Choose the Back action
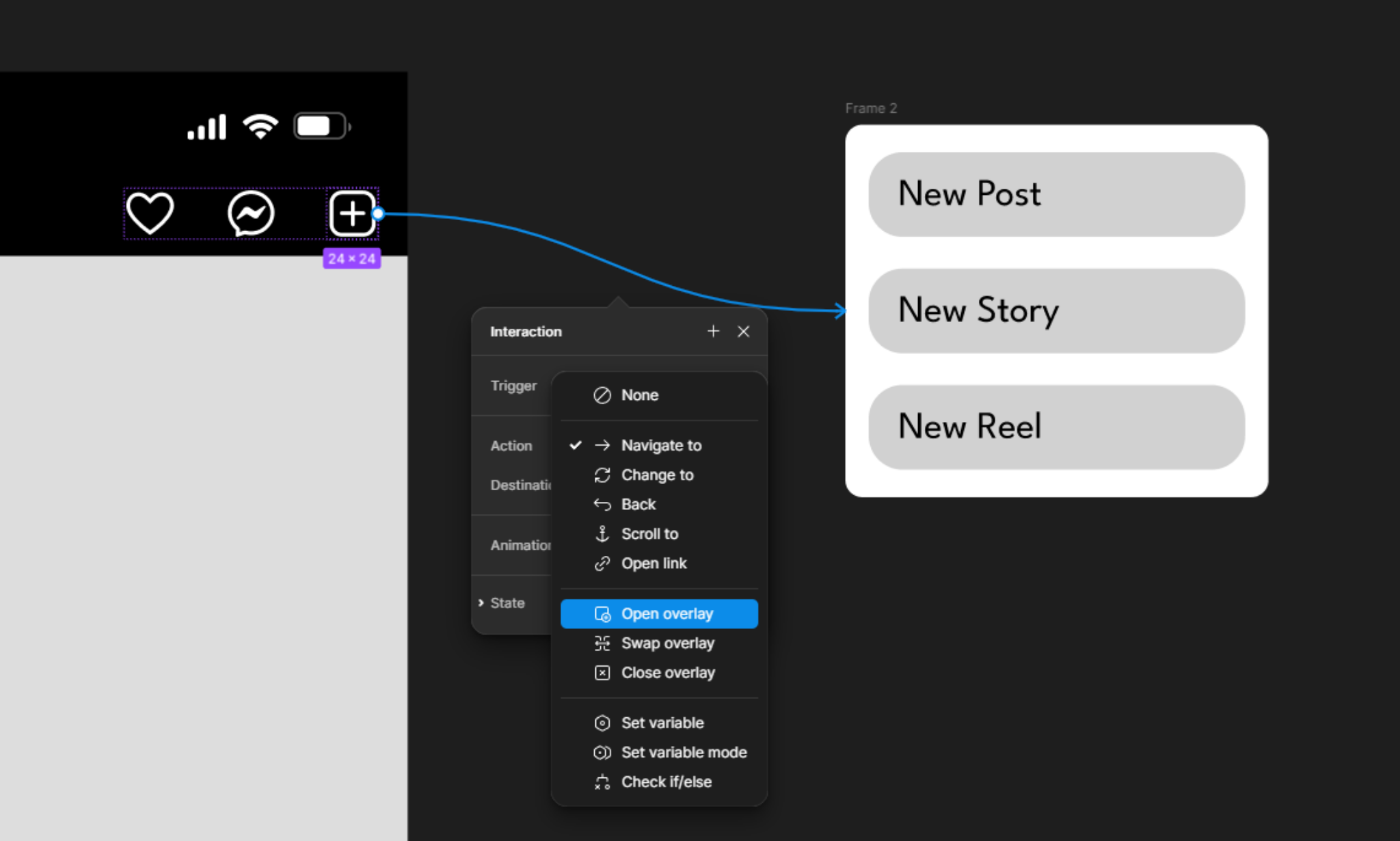 point(659,504)
